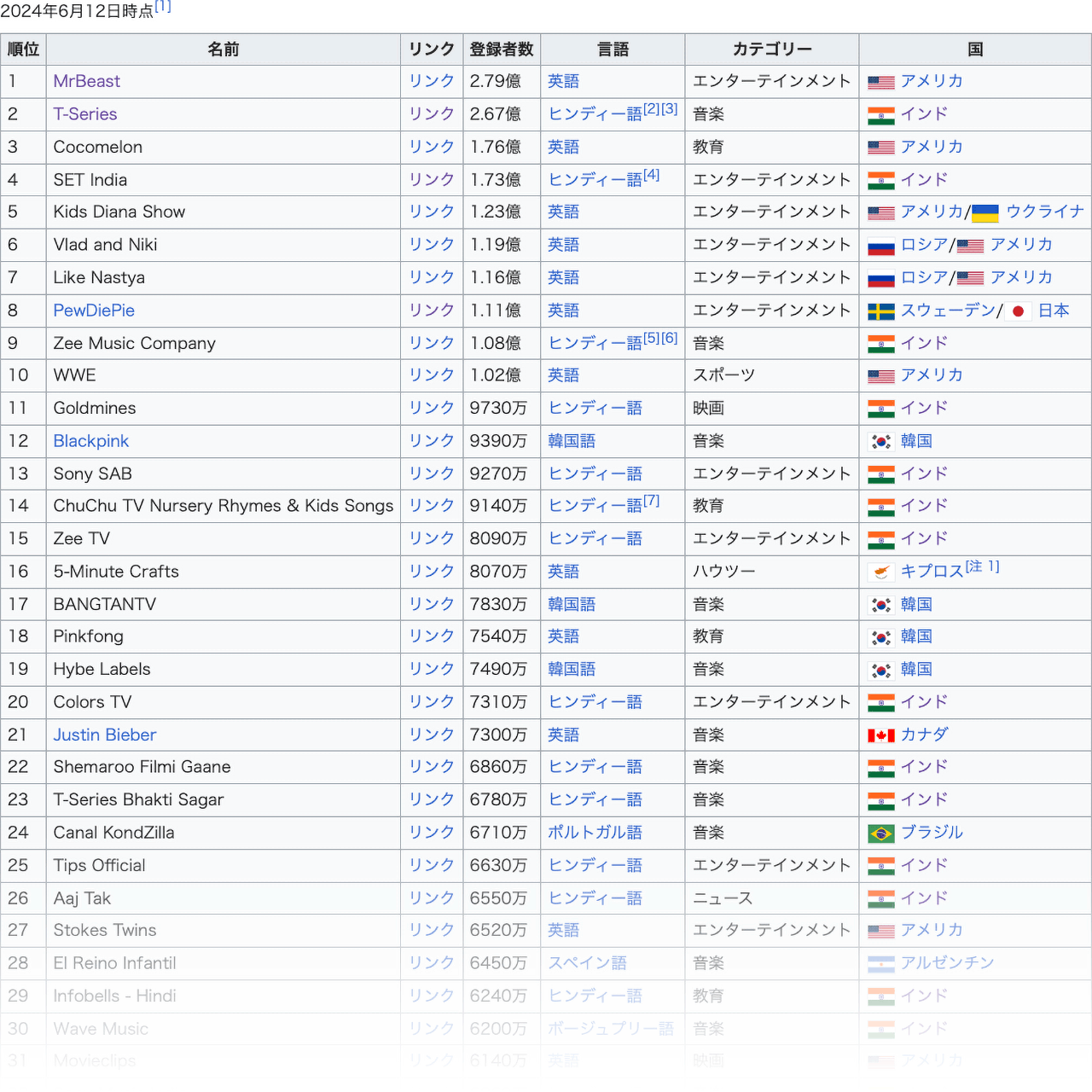Click the Brazil flag in Canal KondZilla row
The image size is (1092, 1092).
click(x=881, y=834)
